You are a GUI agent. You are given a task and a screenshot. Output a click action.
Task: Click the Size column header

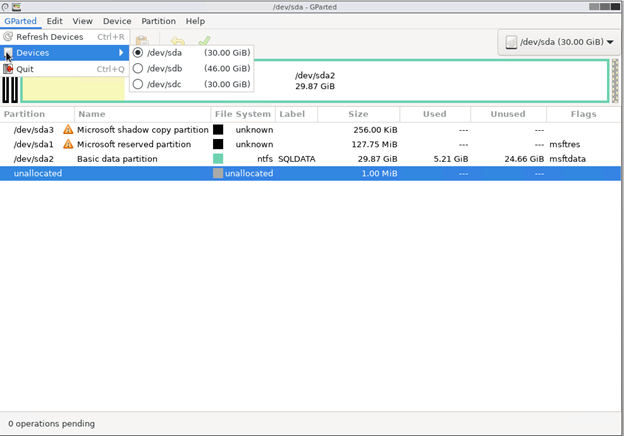[x=359, y=114]
